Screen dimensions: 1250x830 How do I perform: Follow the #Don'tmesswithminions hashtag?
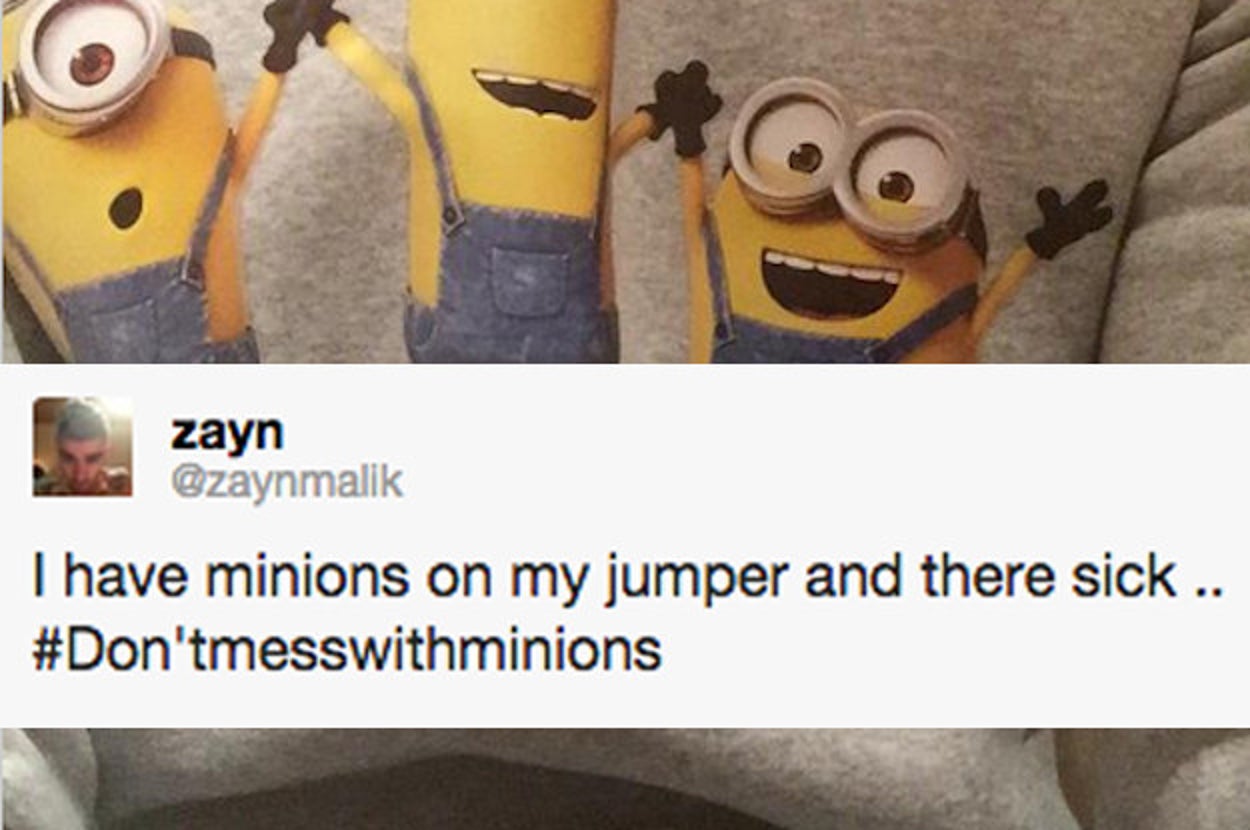[x=347, y=650]
